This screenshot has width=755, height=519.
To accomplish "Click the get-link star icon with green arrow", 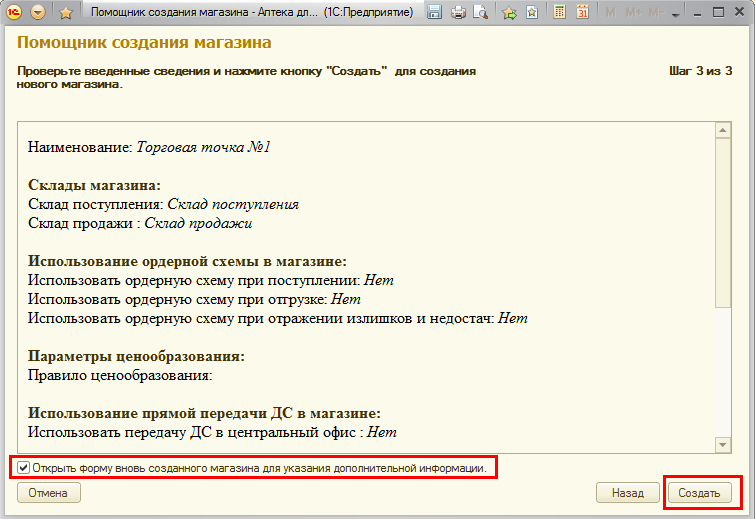I will click(x=509, y=13).
